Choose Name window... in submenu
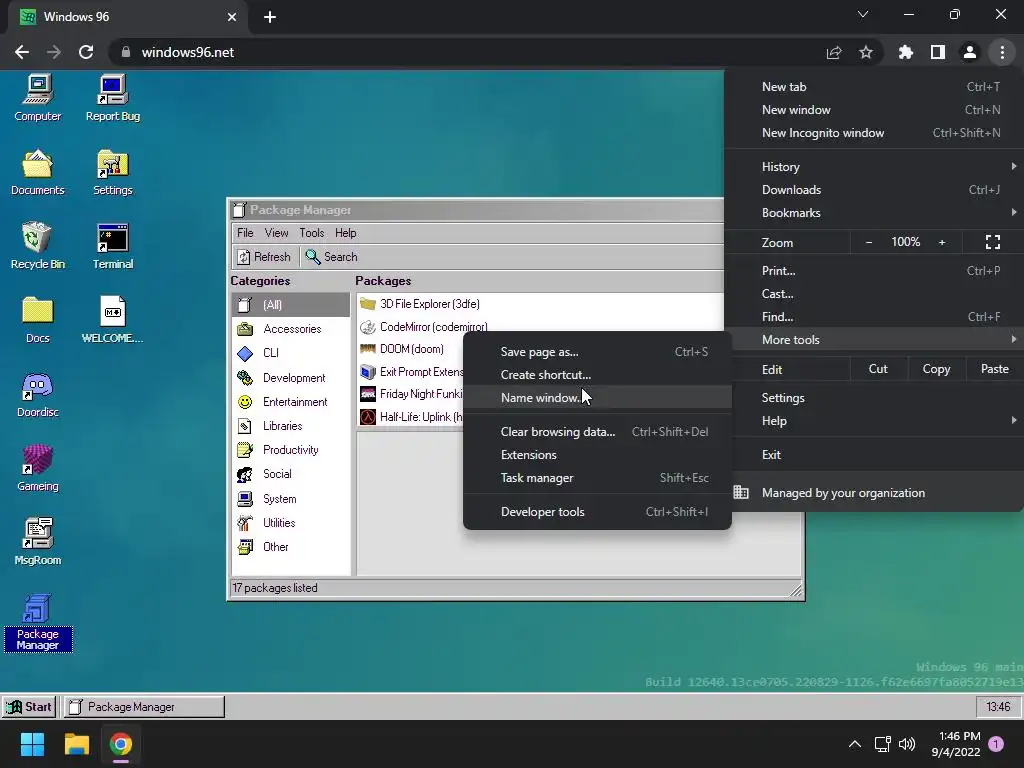Image resolution: width=1024 pixels, height=768 pixels. coord(597,398)
